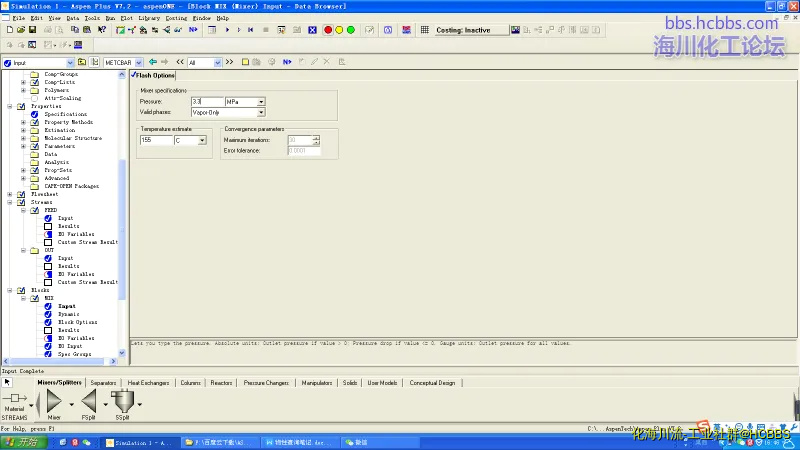The height and width of the screenshot is (450, 800).
Task: Click the blue X settings toolbar icon
Action: (x=312, y=30)
